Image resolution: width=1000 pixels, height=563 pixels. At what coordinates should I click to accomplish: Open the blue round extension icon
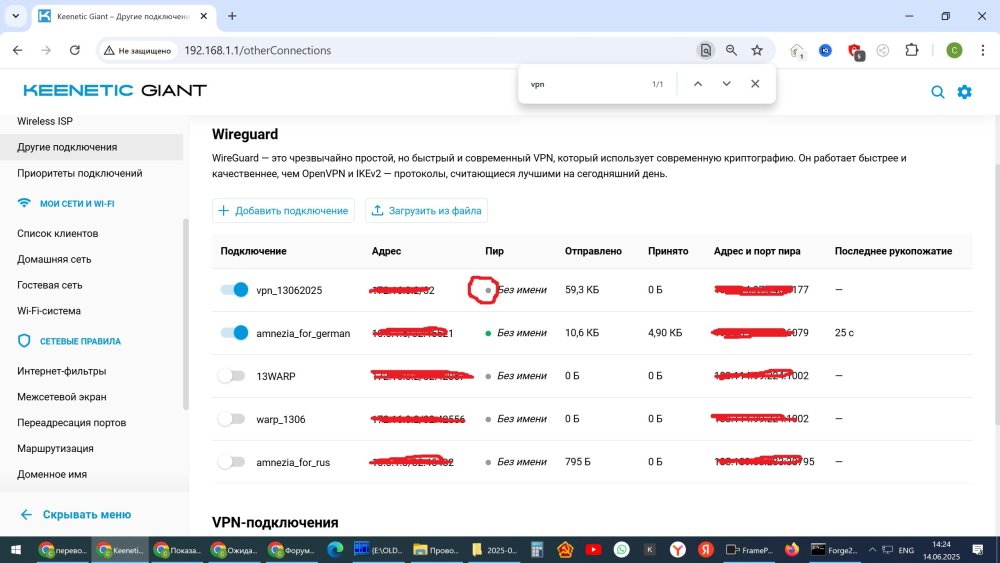pyautogui.click(x=825, y=50)
